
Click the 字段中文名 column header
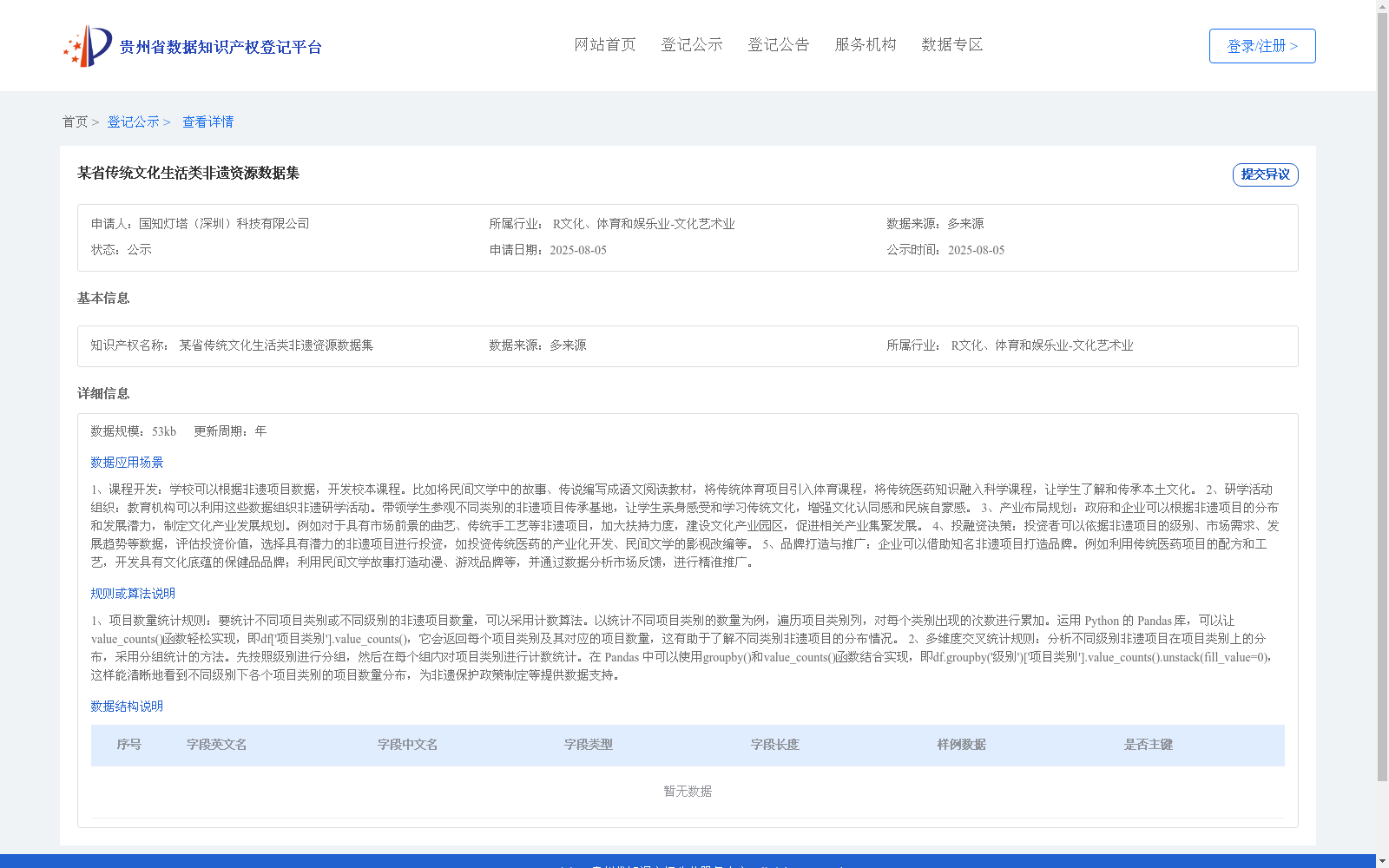408,745
